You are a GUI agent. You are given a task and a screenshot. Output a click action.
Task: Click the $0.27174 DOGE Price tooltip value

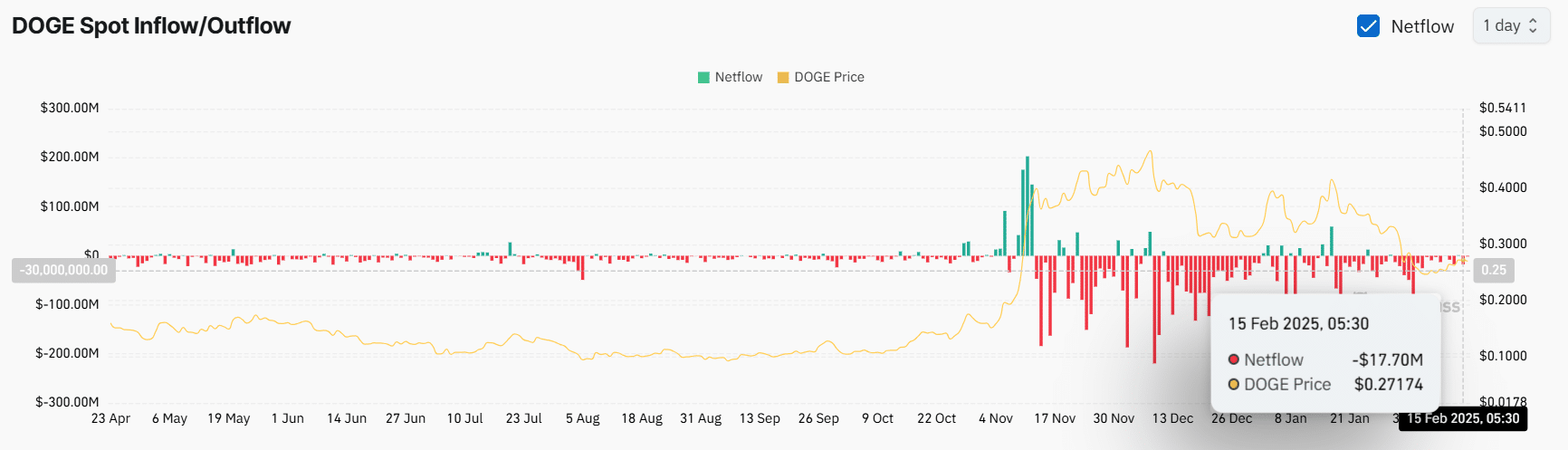click(x=1388, y=385)
